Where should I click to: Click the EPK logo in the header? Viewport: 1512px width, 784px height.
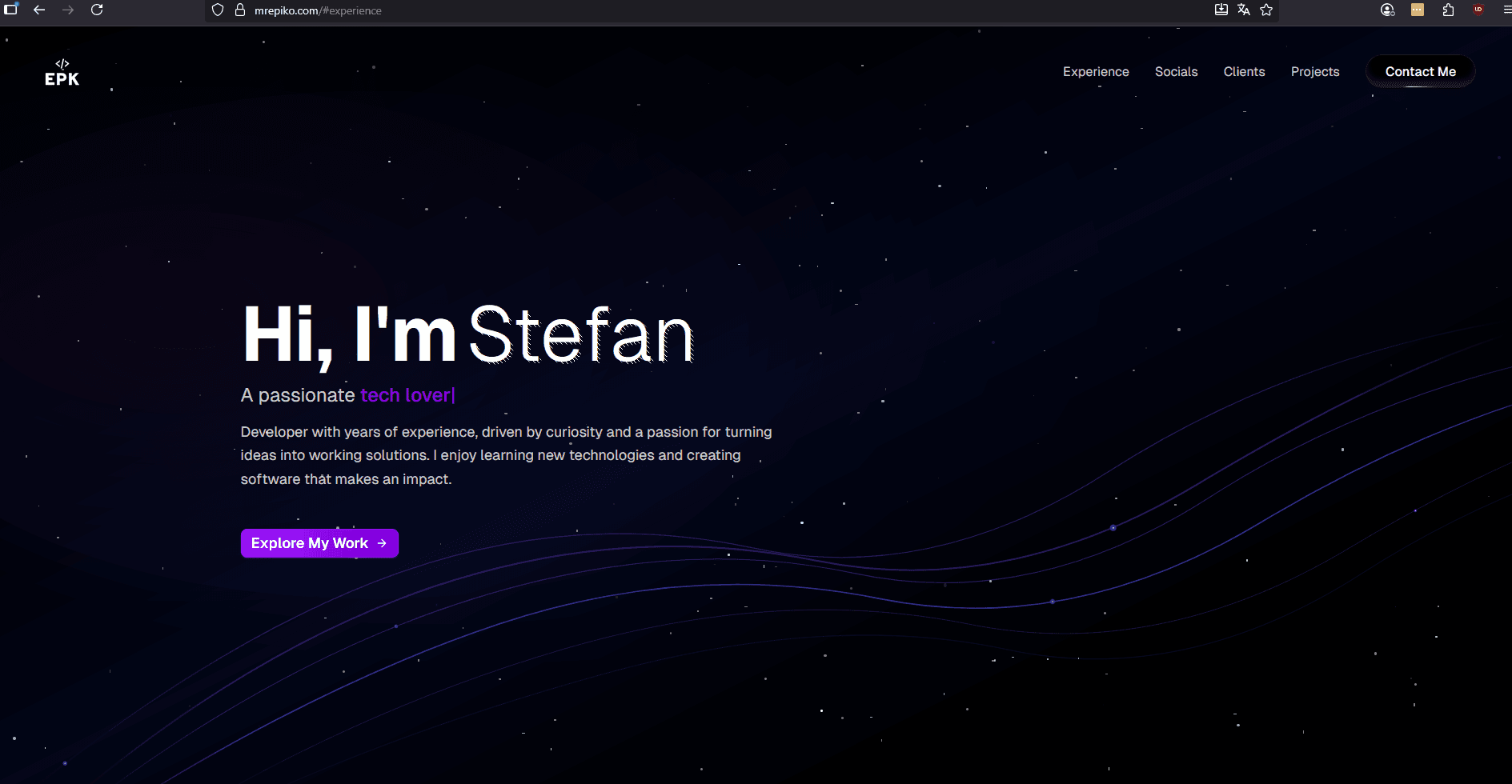[62, 73]
